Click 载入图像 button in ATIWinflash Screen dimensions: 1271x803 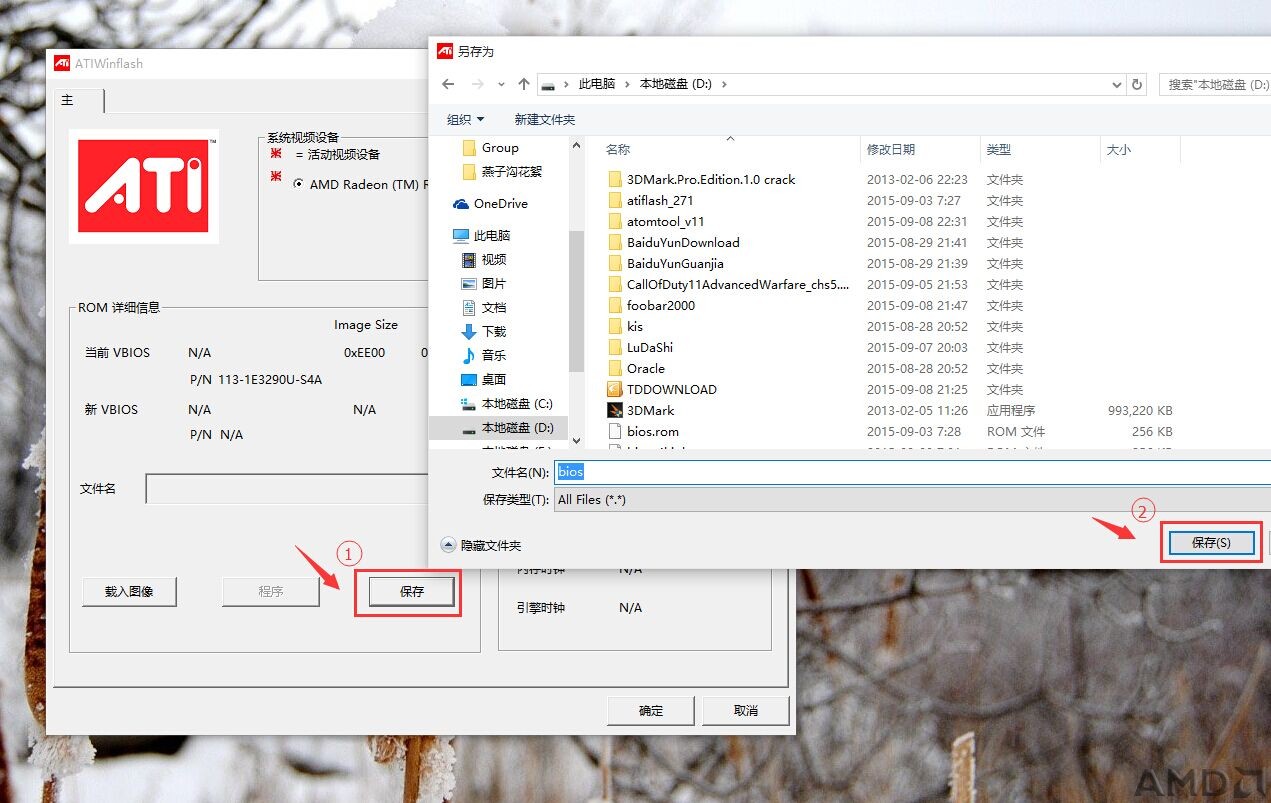point(129,591)
